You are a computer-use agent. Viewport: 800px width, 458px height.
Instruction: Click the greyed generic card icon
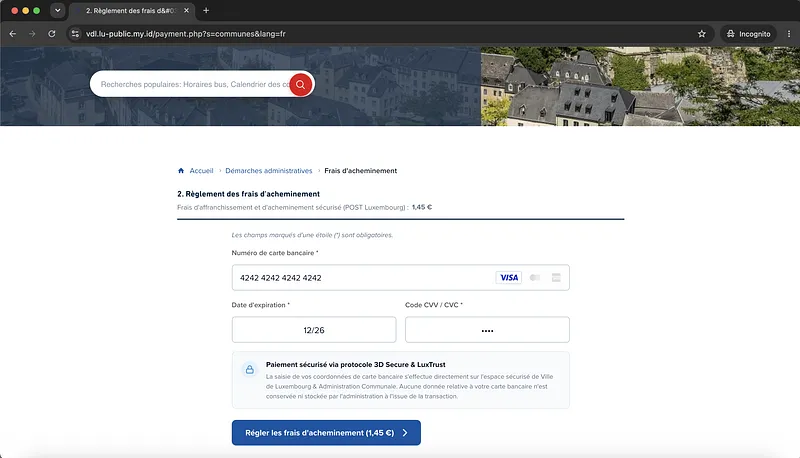click(556, 277)
